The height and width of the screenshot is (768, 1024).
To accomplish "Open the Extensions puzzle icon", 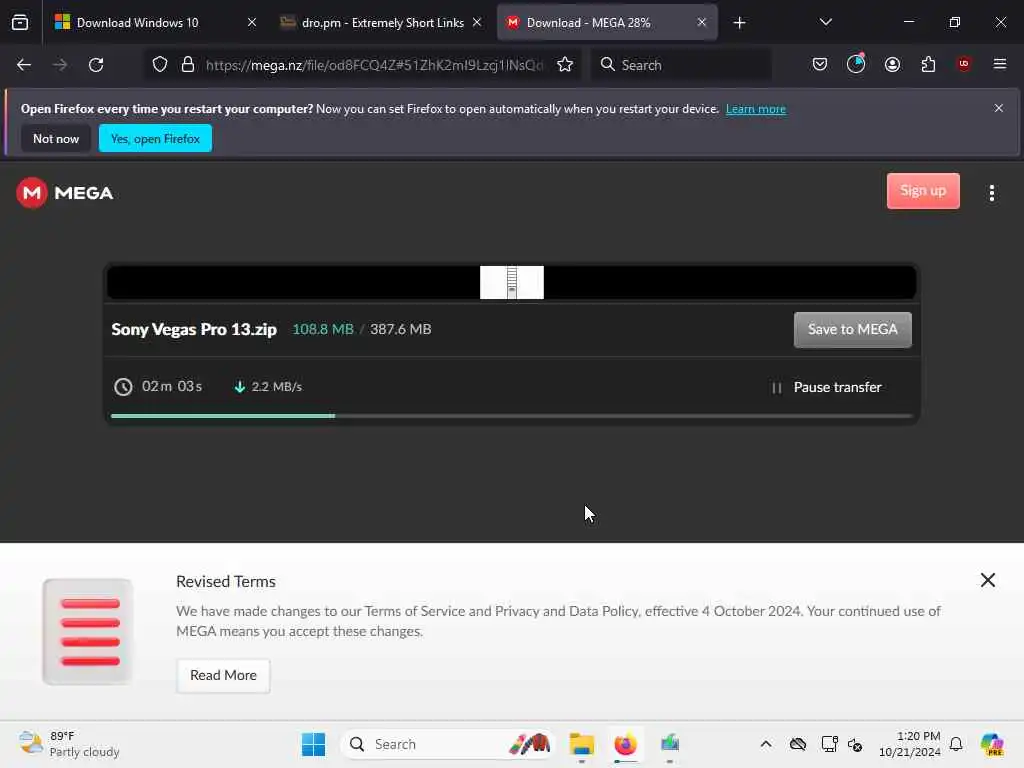I will click(928, 64).
